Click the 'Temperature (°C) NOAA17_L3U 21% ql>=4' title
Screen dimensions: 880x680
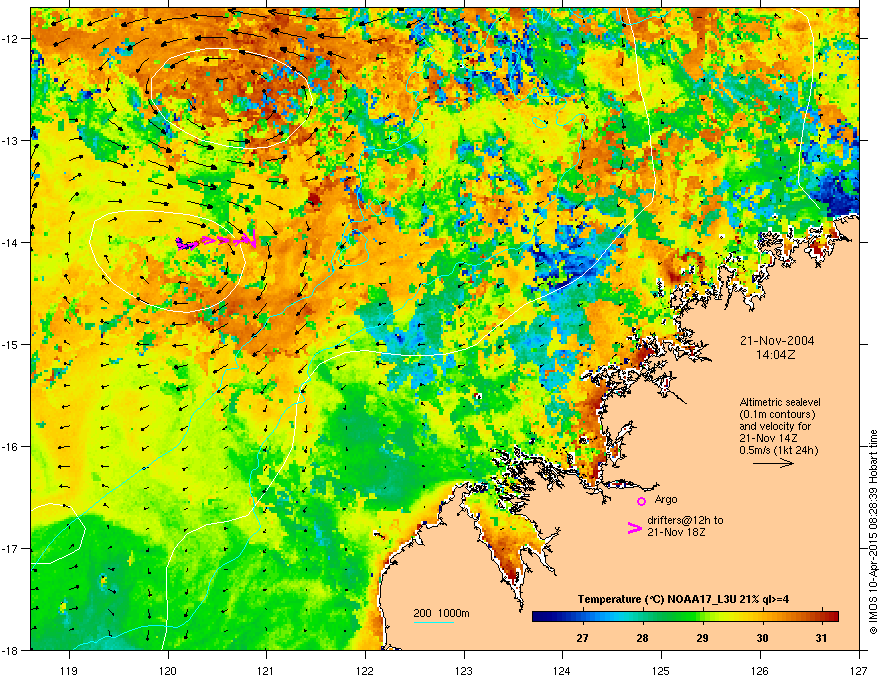click(x=683, y=599)
